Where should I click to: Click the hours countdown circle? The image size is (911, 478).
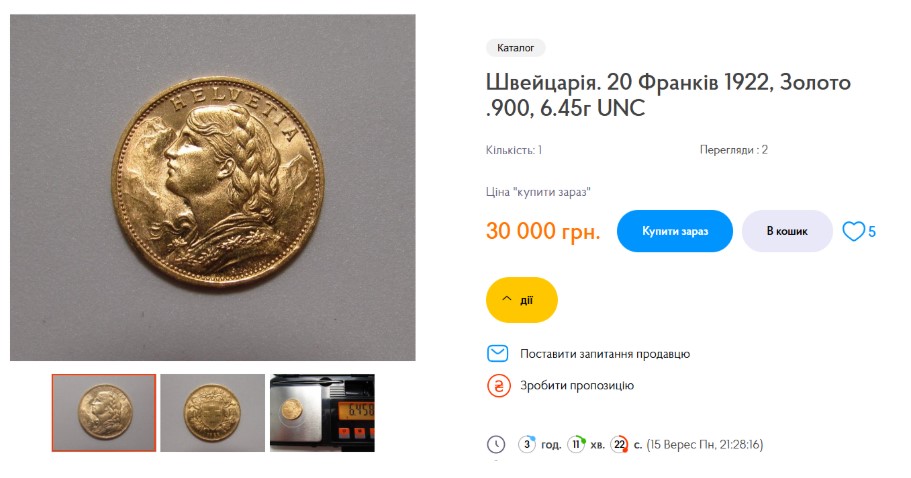coord(527,444)
